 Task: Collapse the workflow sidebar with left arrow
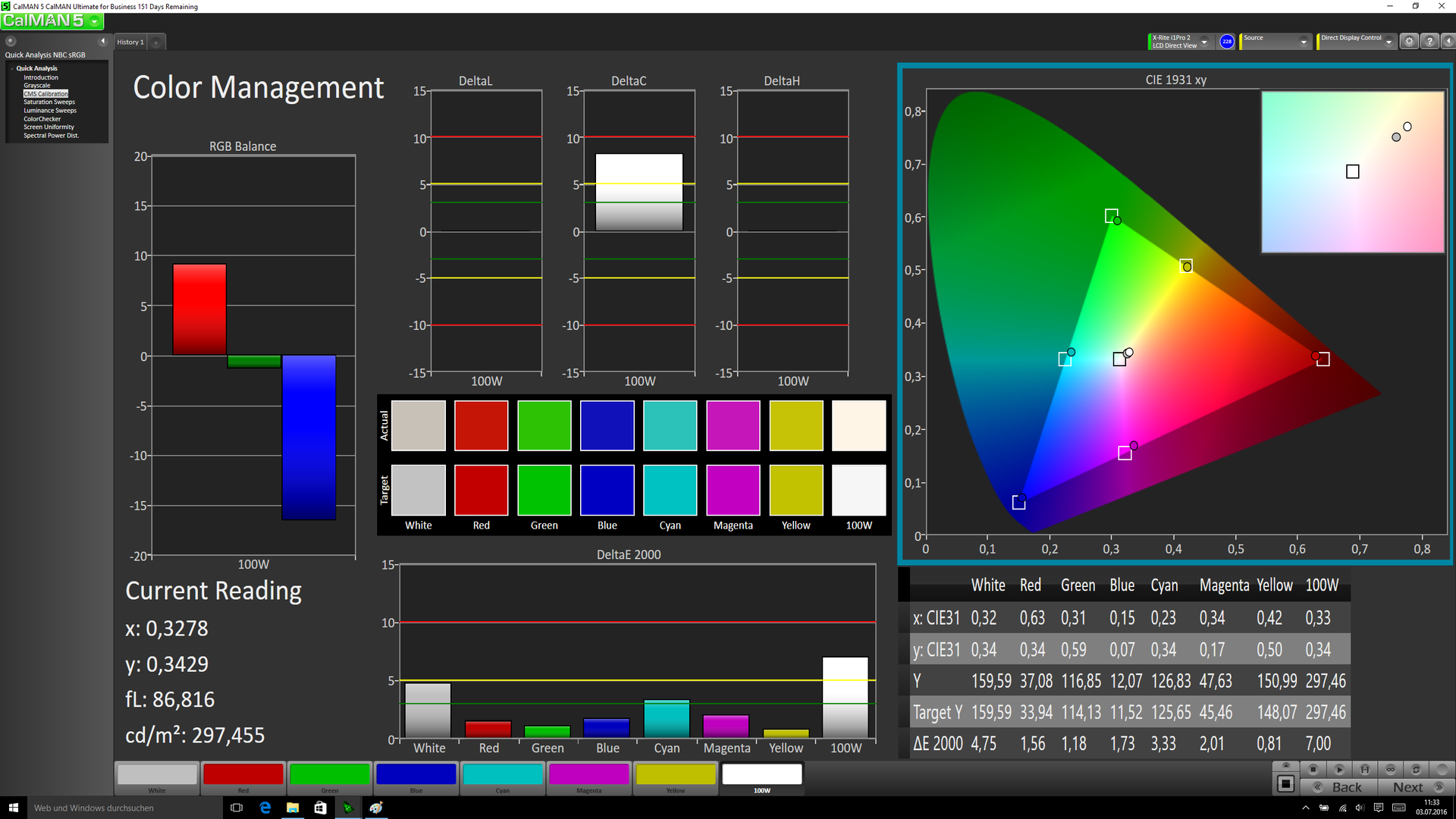pos(103,41)
